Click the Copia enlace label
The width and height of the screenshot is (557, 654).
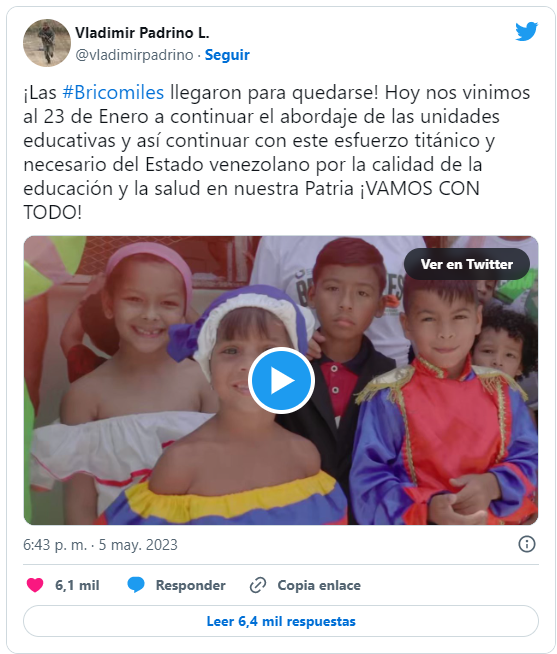(x=319, y=585)
